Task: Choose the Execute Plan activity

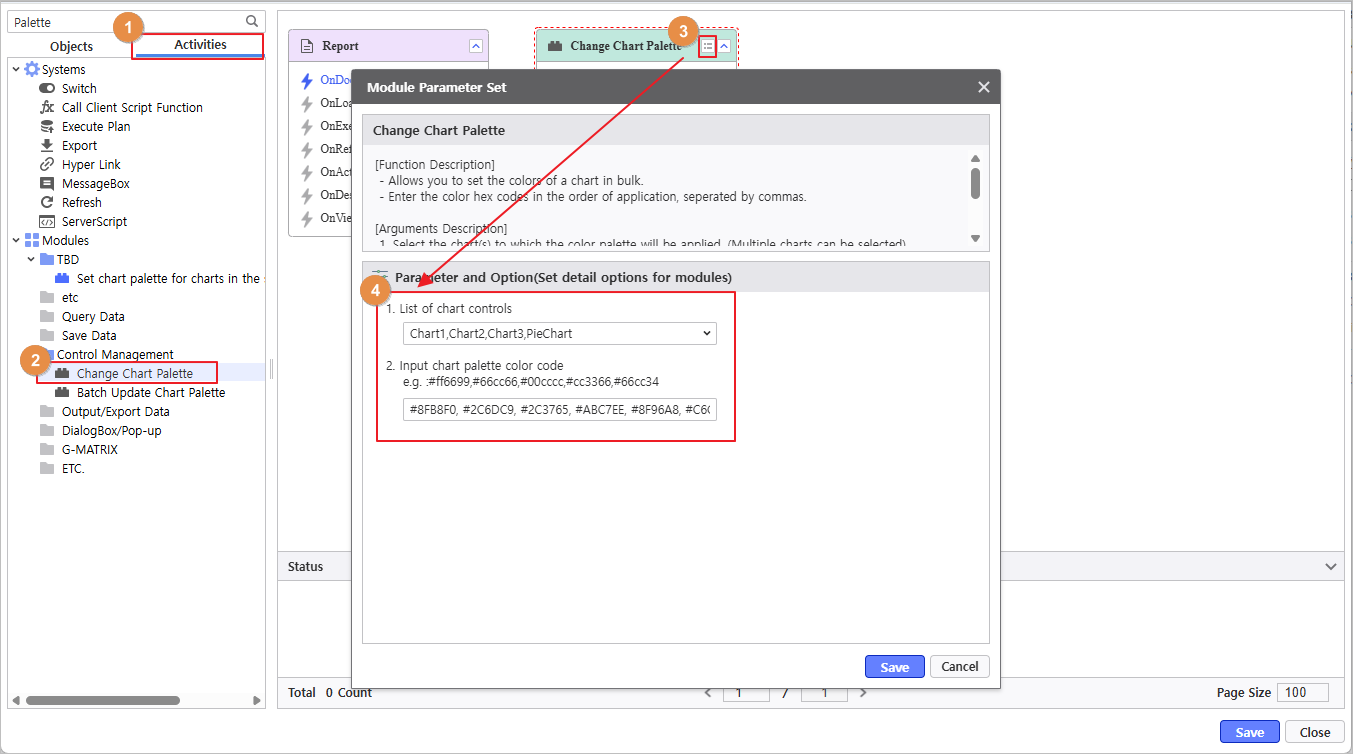Action: coord(95,127)
